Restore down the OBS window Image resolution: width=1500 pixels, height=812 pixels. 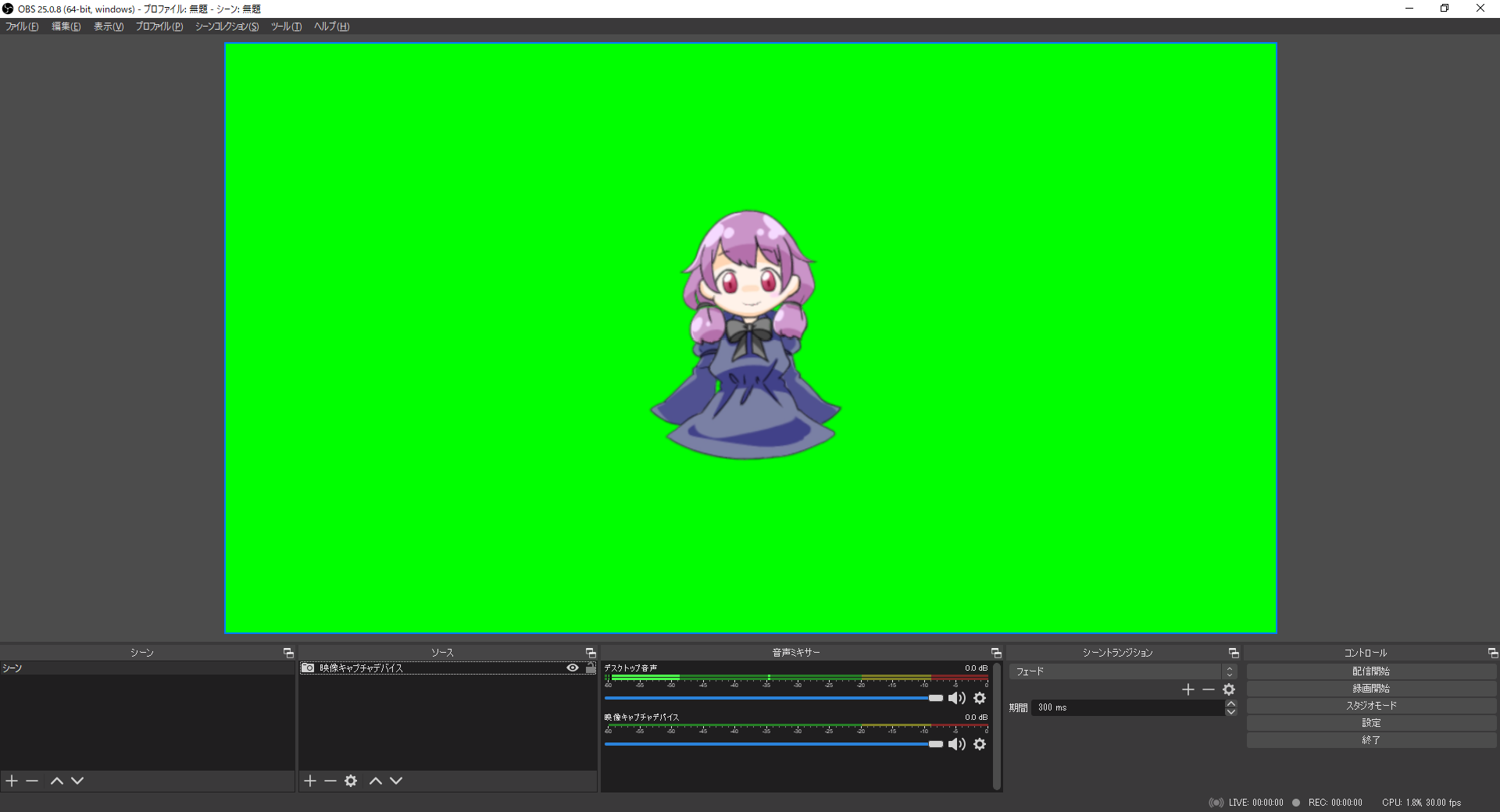pos(1445,9)
